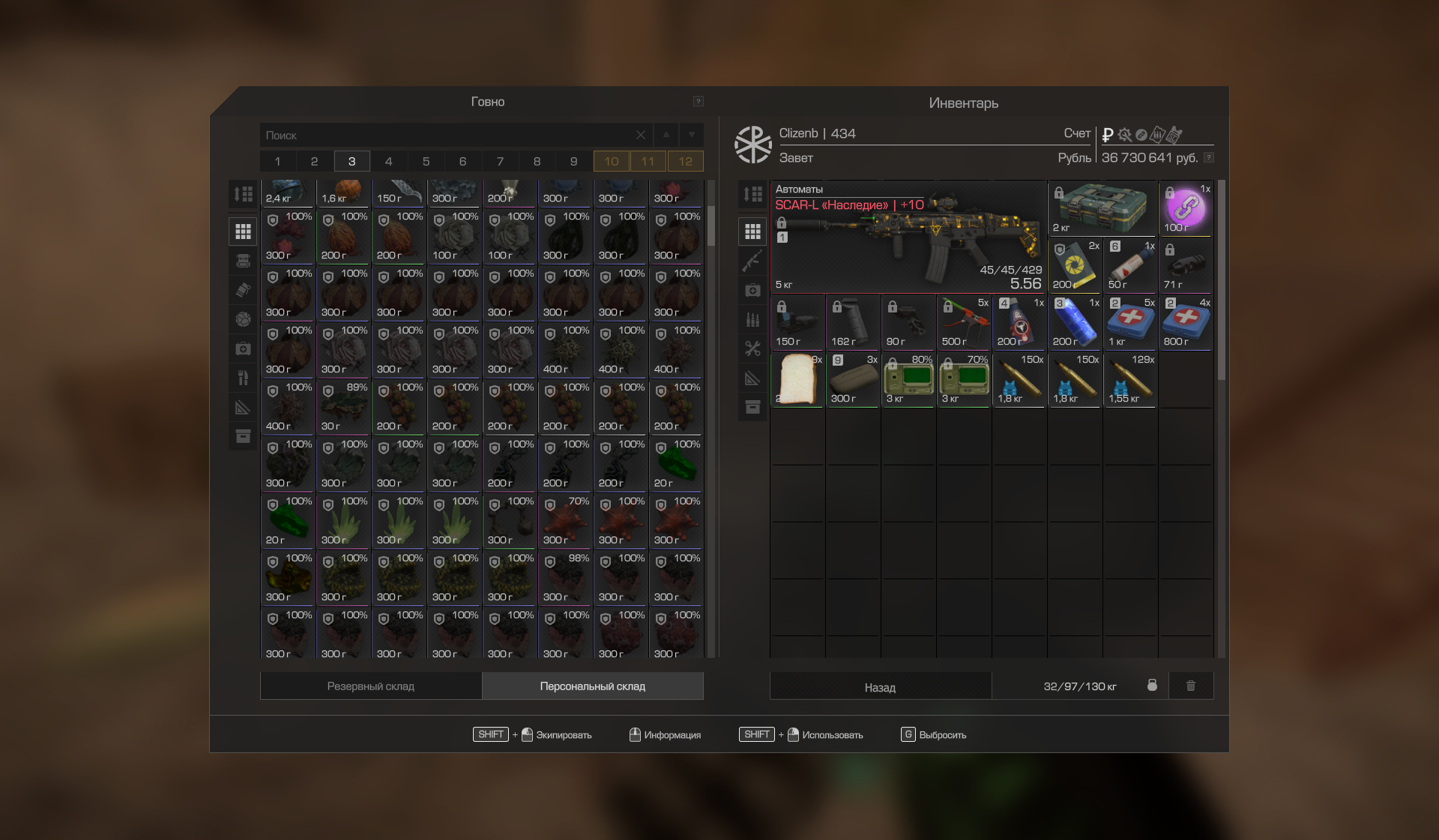Image resolution: width=1439 pixels, height=840 pixels.
Task: Filter inventory by ruler triangle icon
Action: tap(752, 378)
